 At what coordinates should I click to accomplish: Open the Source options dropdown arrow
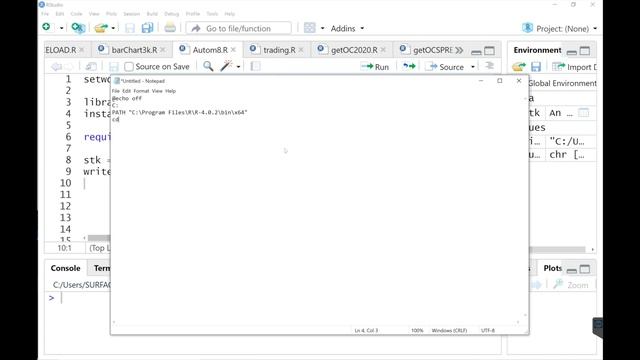473,67
